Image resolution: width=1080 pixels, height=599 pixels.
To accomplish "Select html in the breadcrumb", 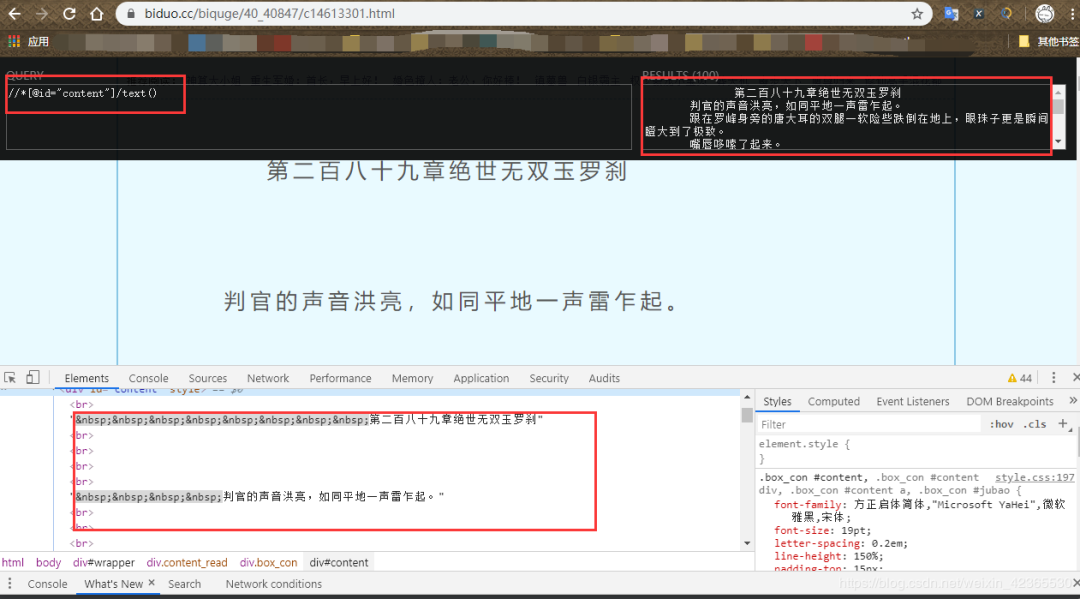I will point(13,563).
